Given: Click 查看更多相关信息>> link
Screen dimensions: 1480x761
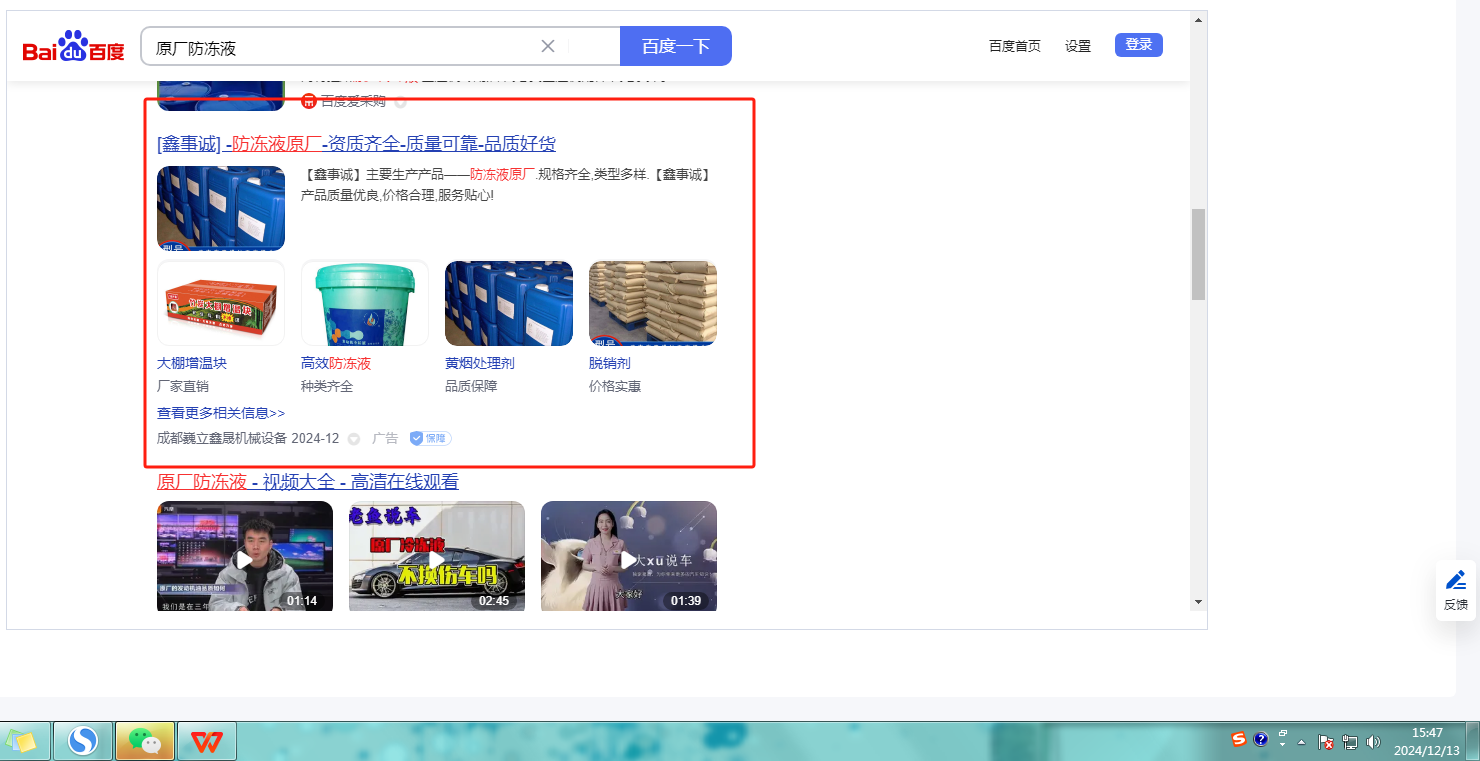Looking at the screenshot, I should coord(221,413).
